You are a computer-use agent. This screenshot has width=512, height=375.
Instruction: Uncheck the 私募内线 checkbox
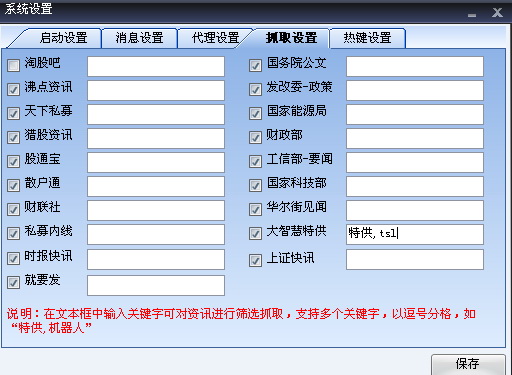coord(13,233)
